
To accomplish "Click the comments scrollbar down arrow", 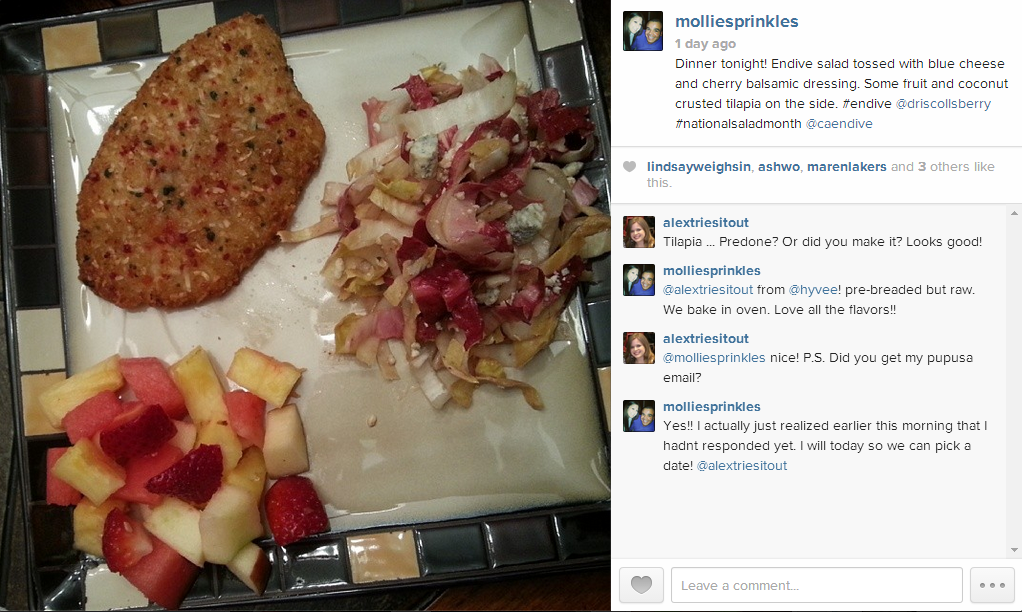I will click(x=1014, y=550).
